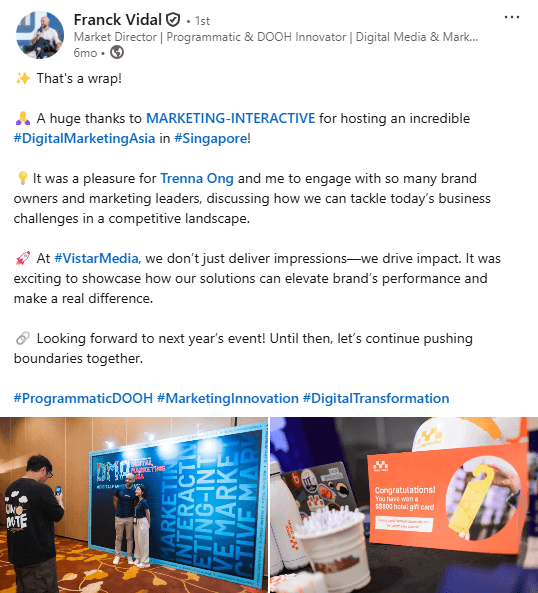Open the #ProgrammaticDOOH hashtag
Viewport: 538px width, 593px height.
[x=83, y=398]
